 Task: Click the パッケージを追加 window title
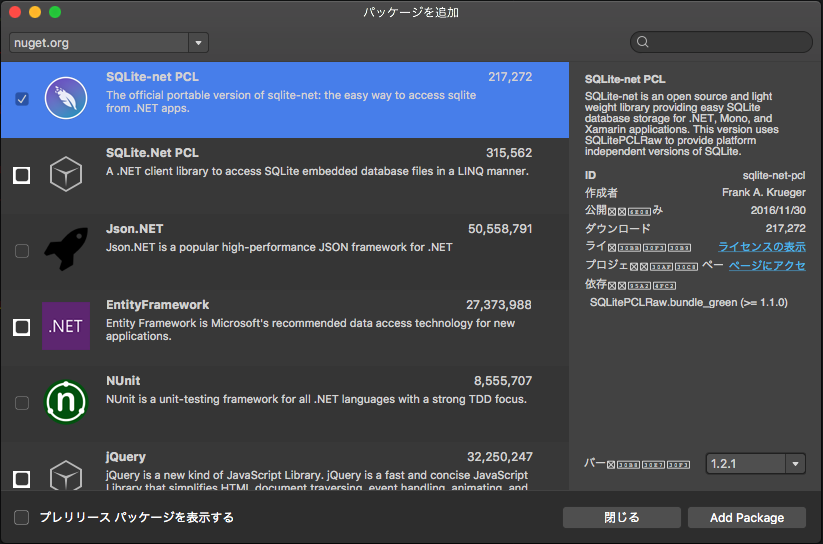(x=411, y=12)
